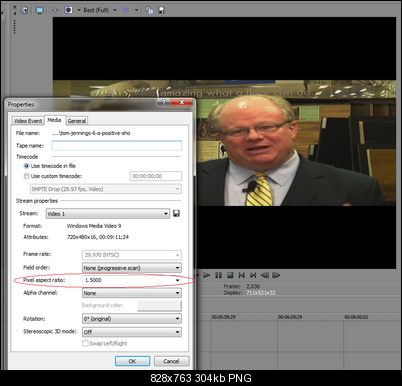This screenshot has height=386, width=402.
Task: Click the Pause button under preview
Action: click(x=218, y=275)
